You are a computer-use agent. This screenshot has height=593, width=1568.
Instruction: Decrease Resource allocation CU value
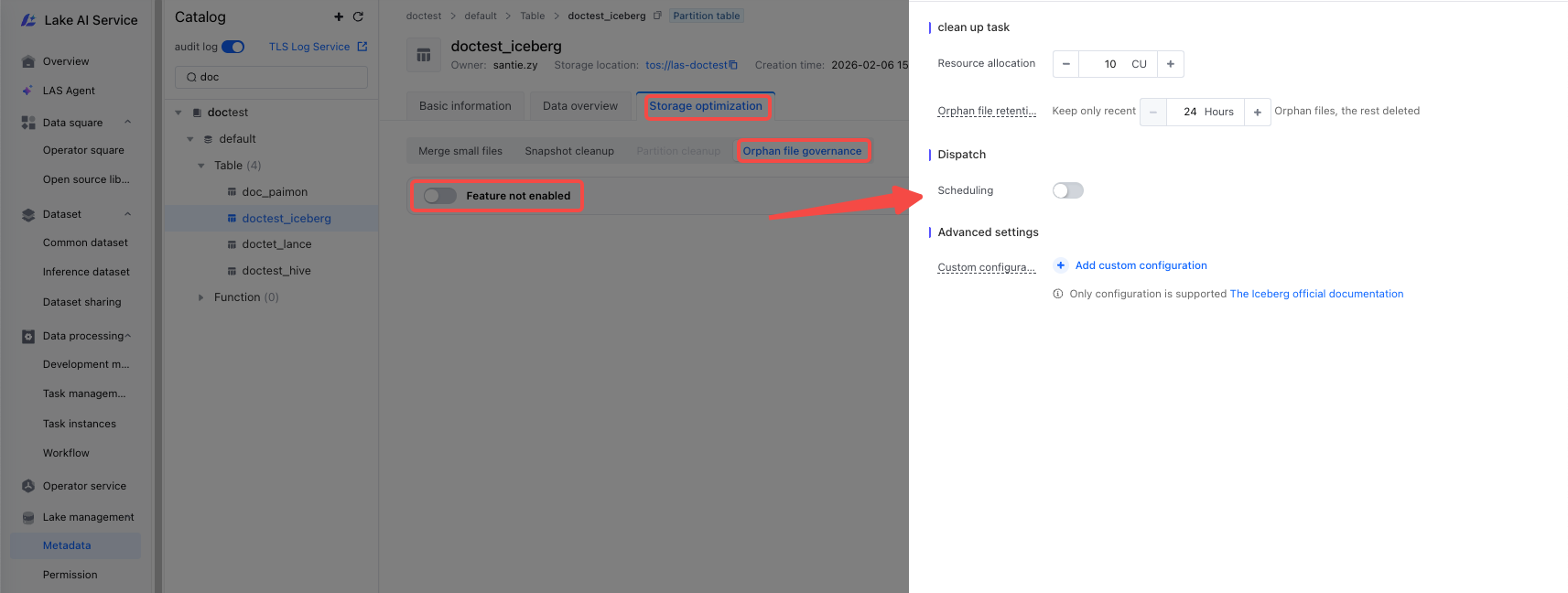point(1065,64)
